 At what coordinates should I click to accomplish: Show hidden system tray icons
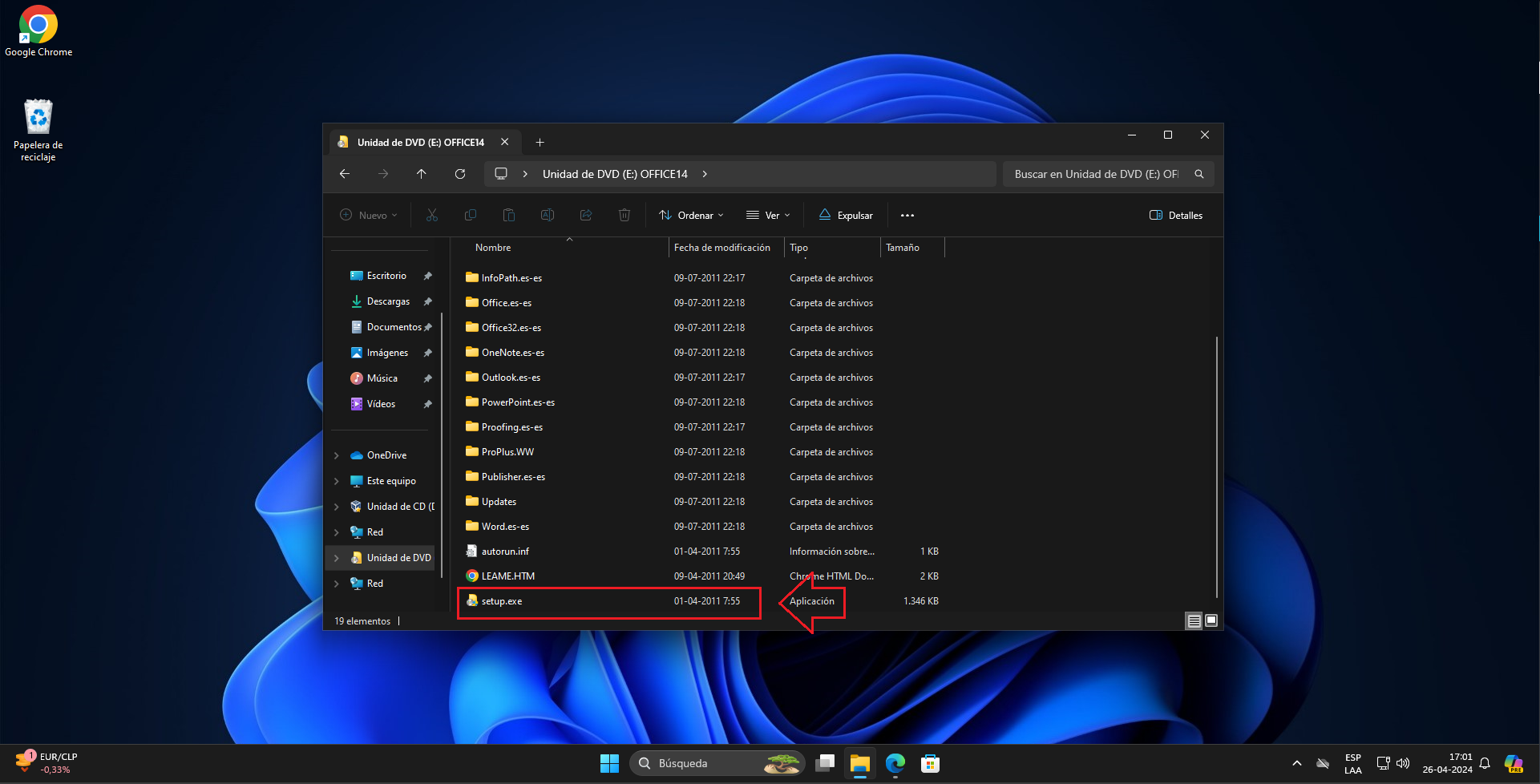click(x=1297, y=763)
